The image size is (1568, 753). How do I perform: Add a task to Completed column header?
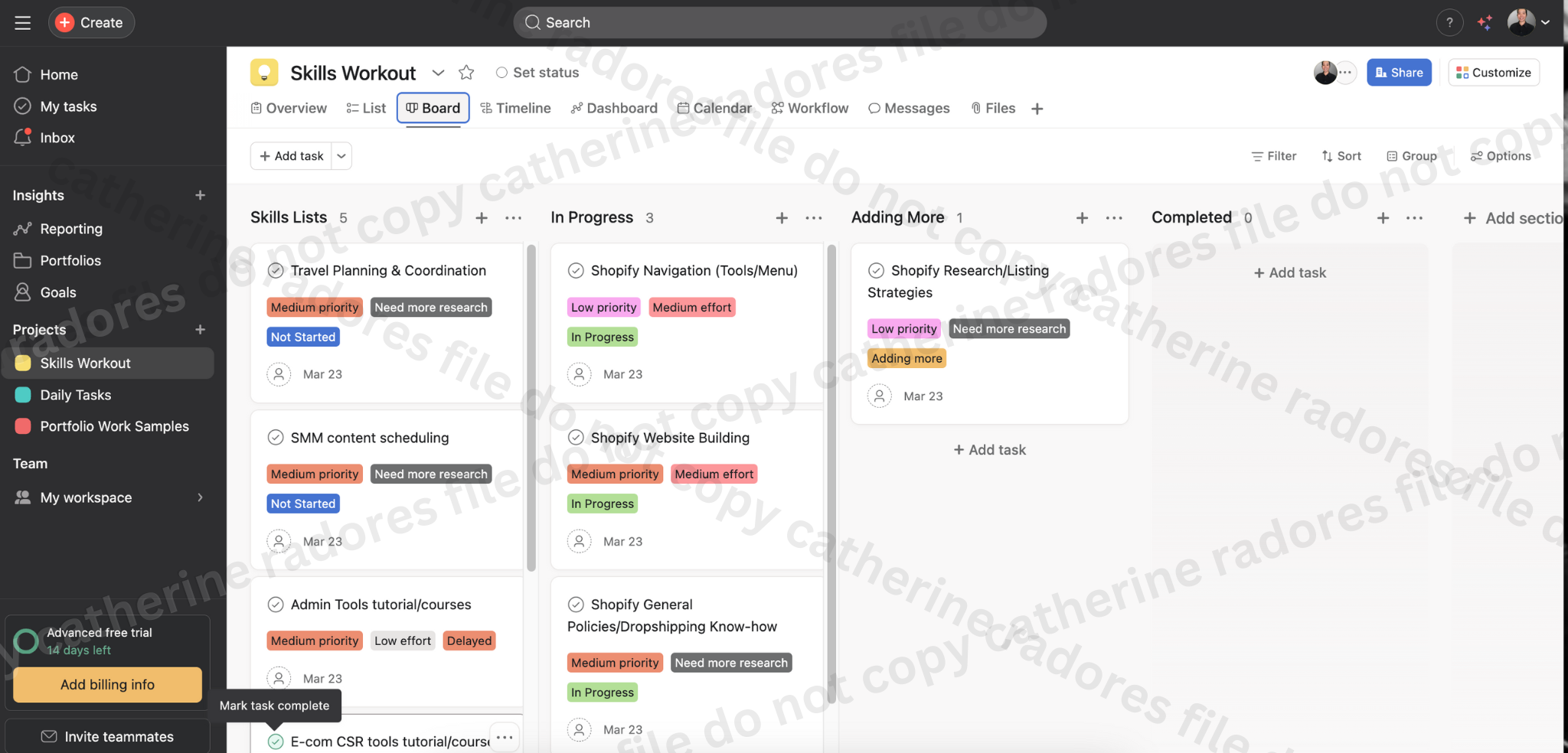1383,218
